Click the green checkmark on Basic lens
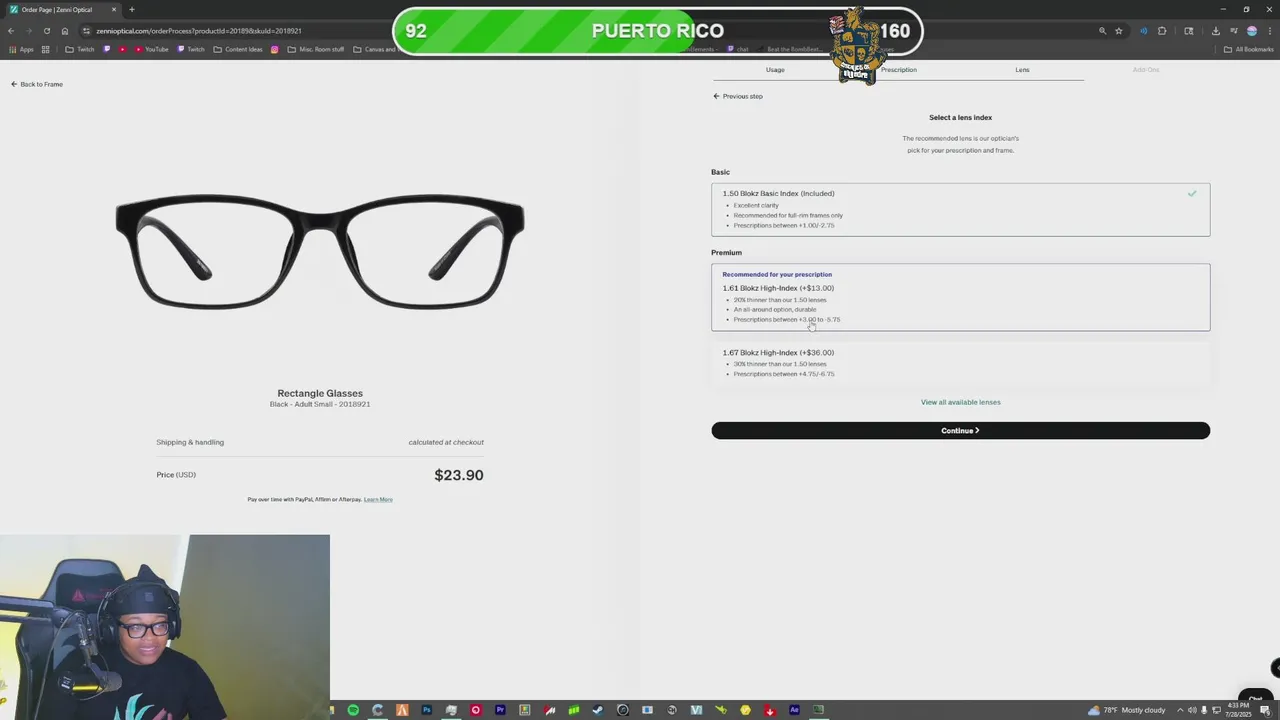Viewport: 1280px width, 720px height. point(1192,193)
